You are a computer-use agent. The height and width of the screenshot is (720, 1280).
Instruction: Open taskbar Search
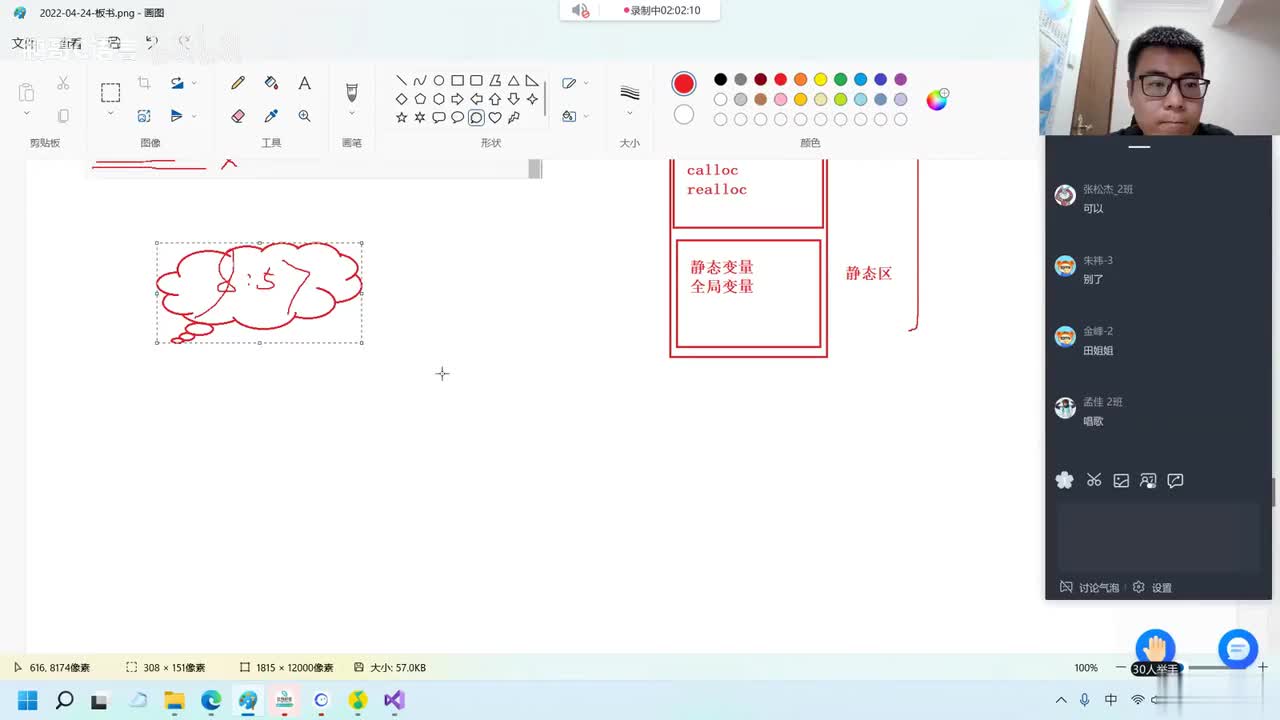64,700
